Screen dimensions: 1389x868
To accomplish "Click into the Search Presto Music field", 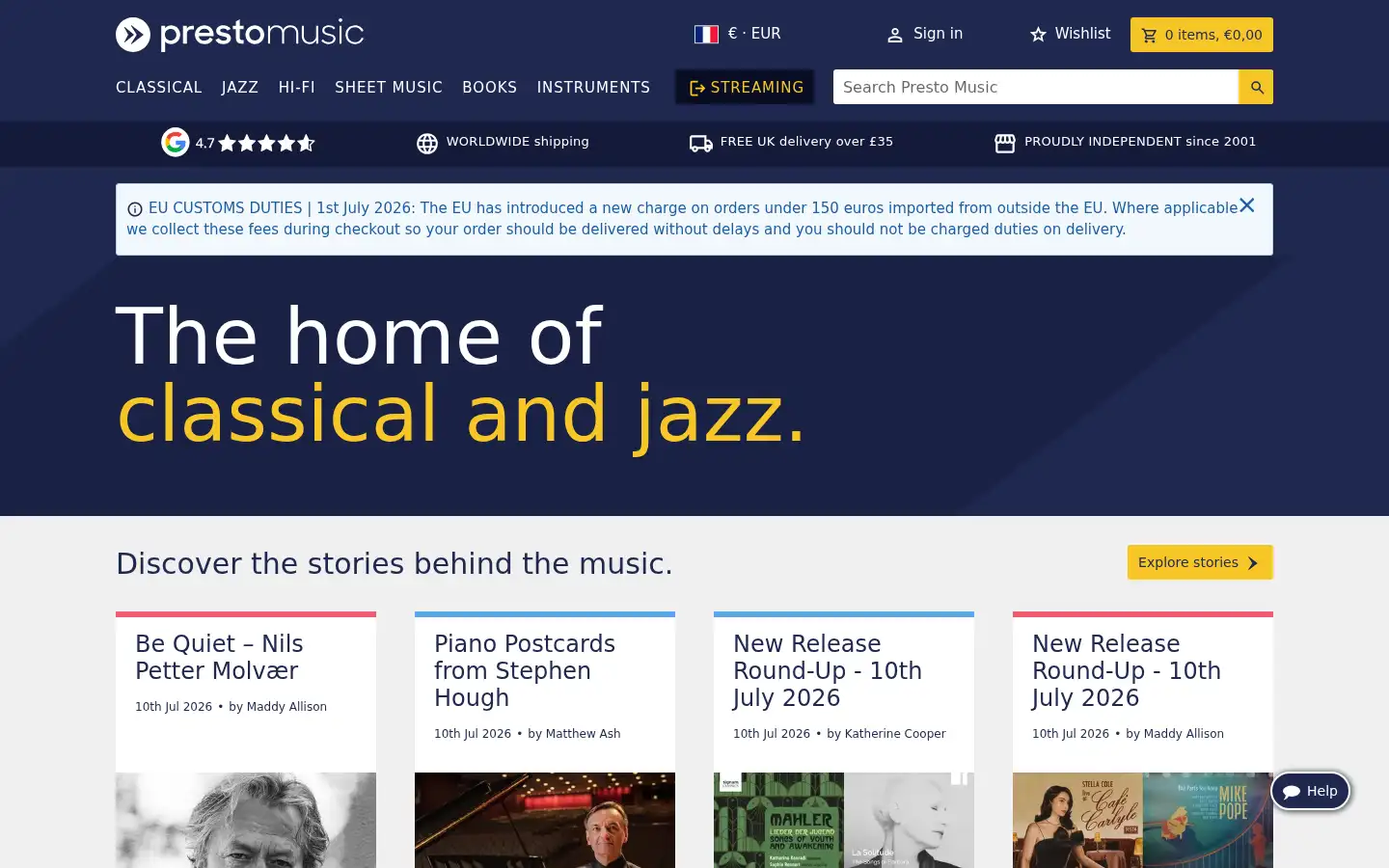I will (x=1036, y=87).
